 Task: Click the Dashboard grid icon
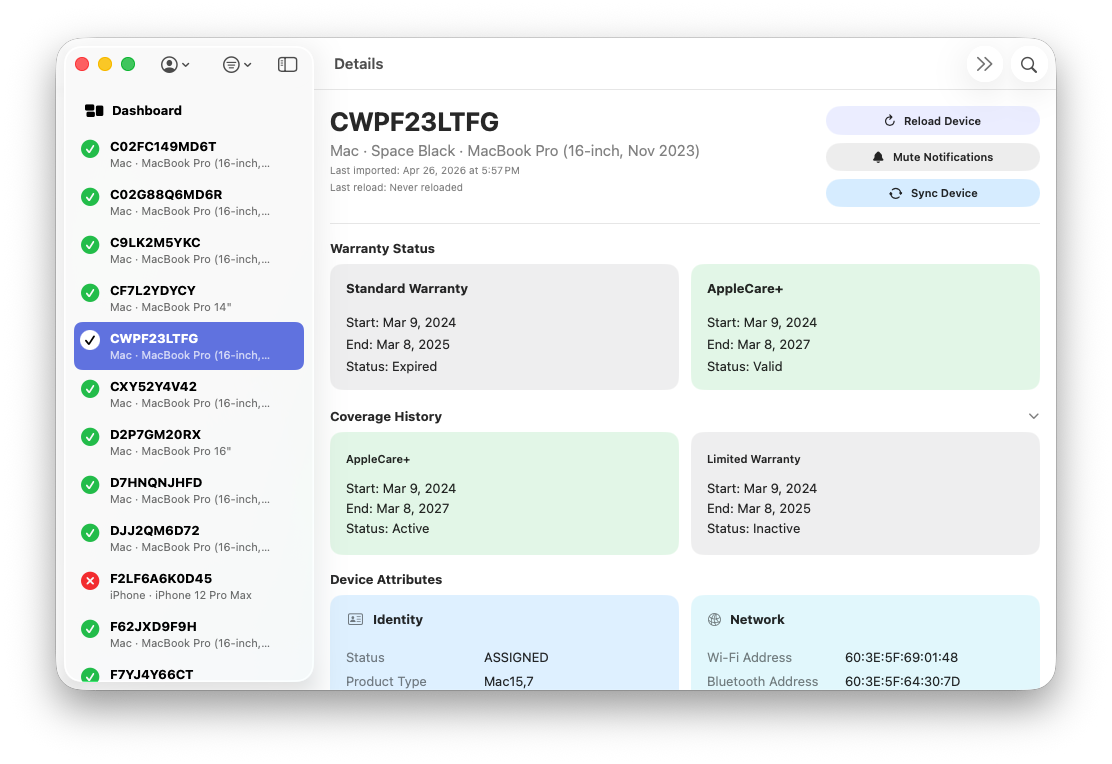[x=94, y=111]
